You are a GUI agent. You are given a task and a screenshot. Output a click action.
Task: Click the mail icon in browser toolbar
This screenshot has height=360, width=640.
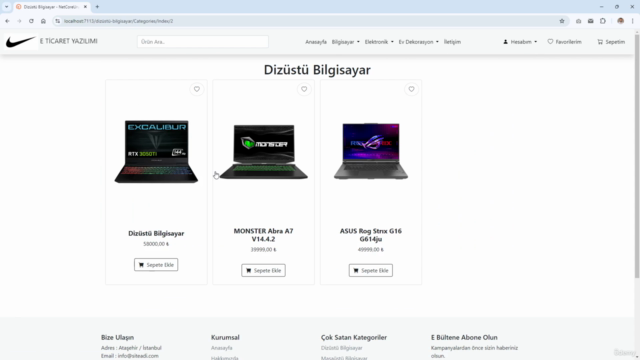coord(591,21)
